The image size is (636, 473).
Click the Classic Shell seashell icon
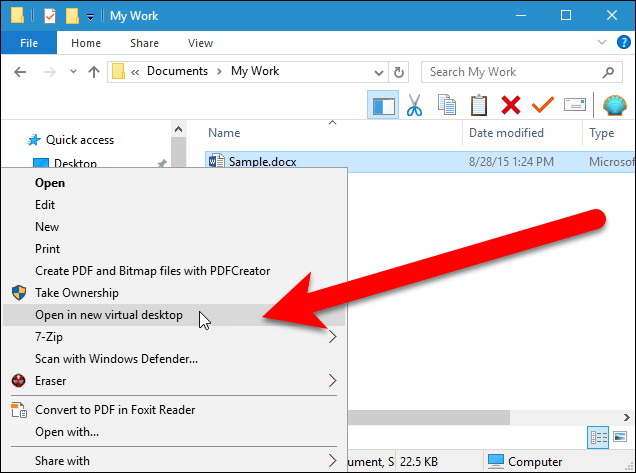pos(615,105)
